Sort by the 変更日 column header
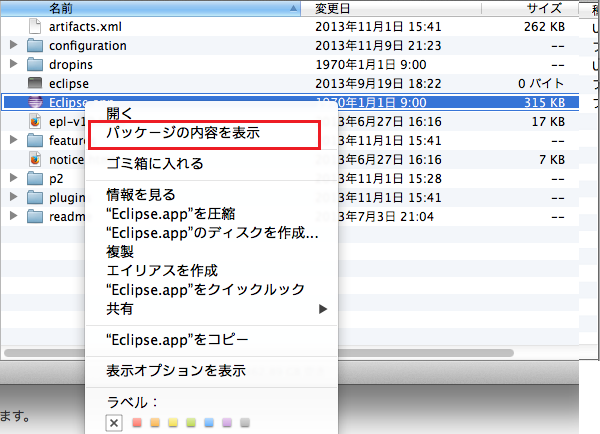This screenshot has height=434, width=600. coord(391,8)
